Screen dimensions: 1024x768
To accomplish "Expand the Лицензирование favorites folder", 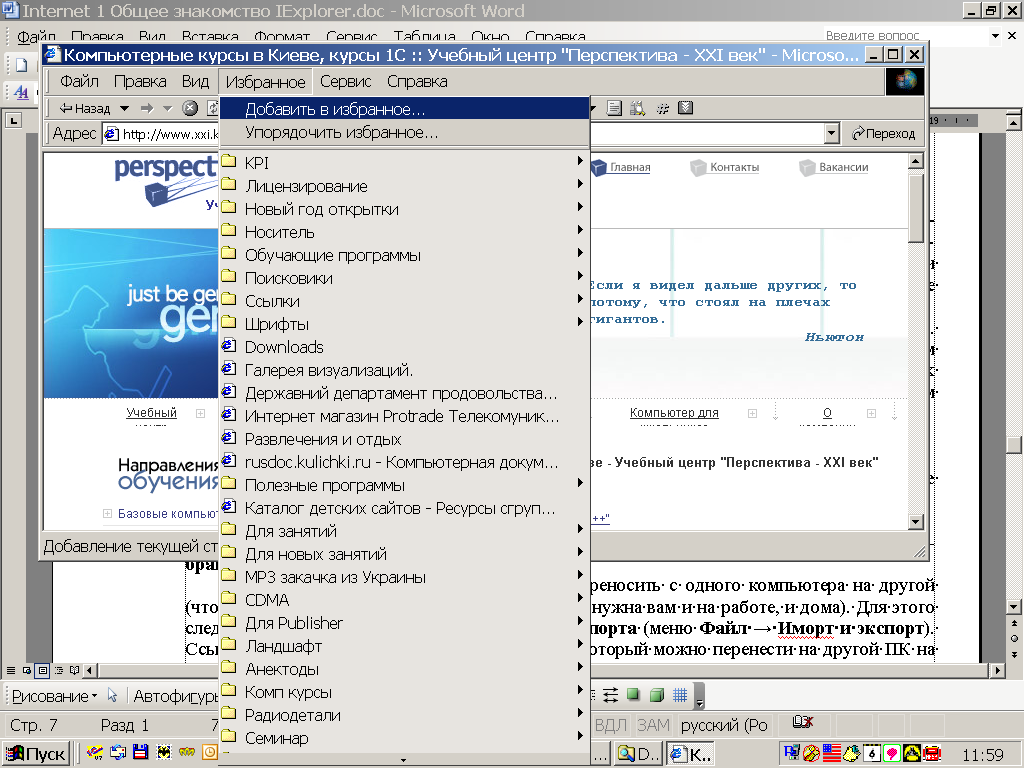I will (404, 186).
